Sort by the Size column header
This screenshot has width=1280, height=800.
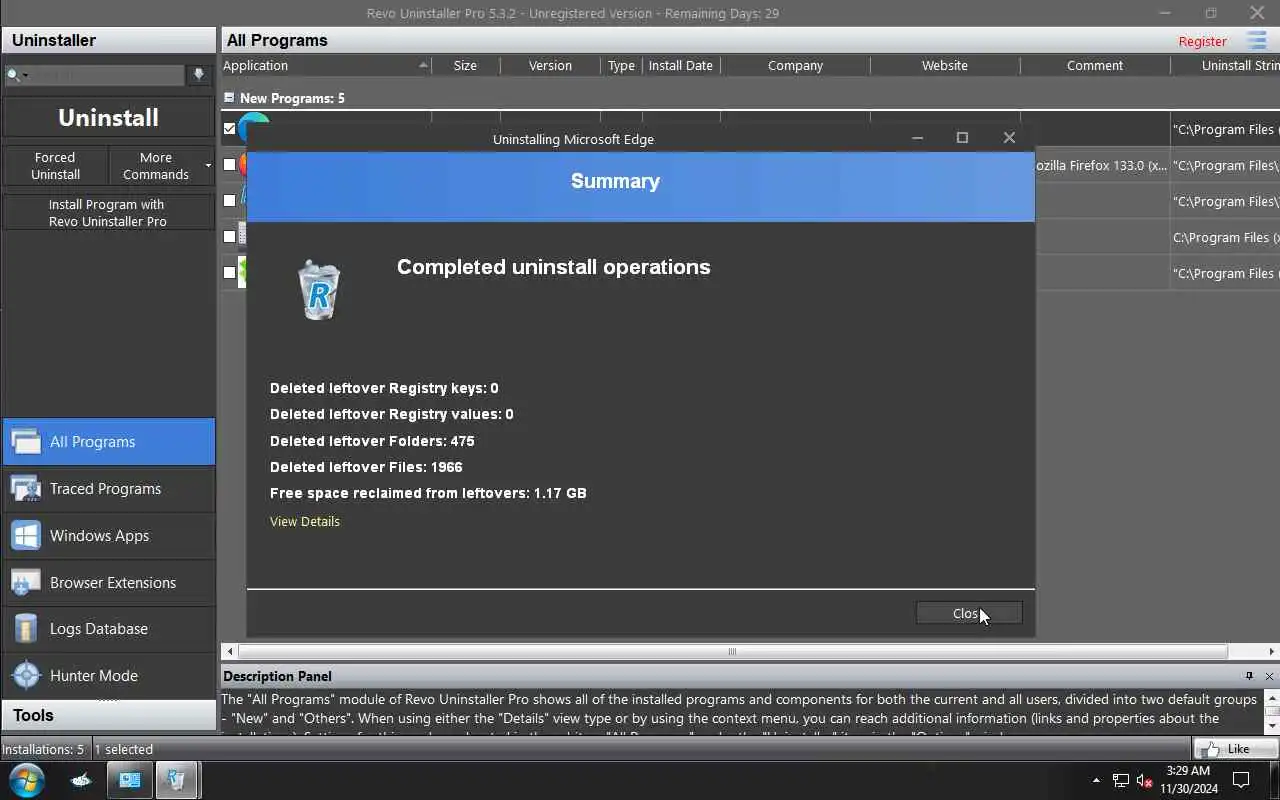click(x=465, y=65)
